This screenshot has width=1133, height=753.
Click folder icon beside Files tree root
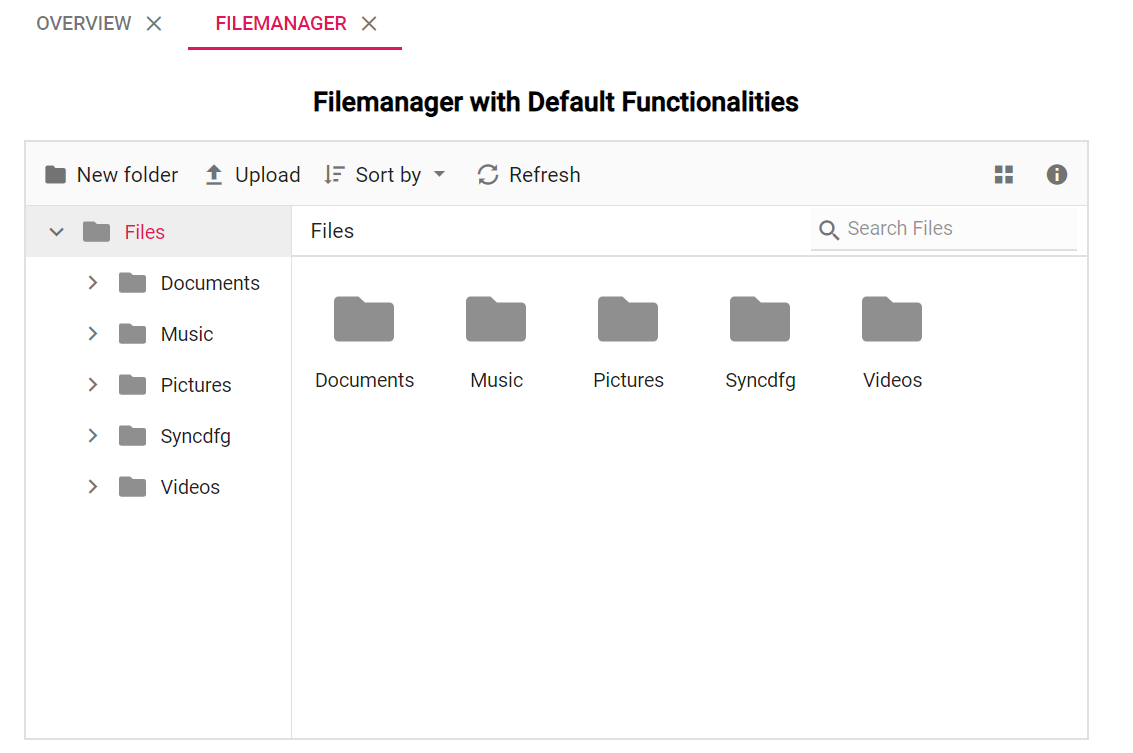click(96, 232)
